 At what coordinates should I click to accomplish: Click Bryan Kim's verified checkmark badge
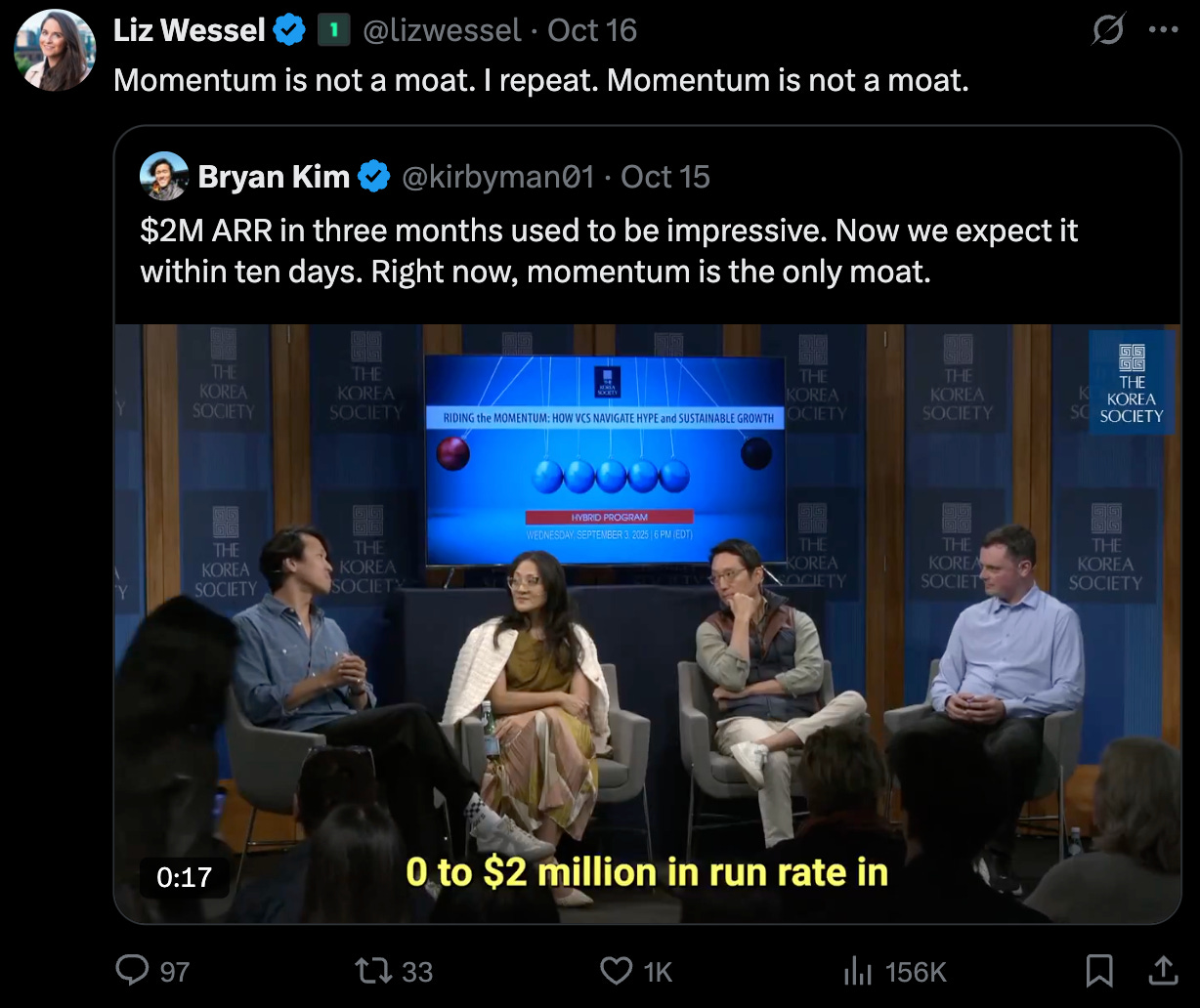pyautogui.click(x=373, y=177)
